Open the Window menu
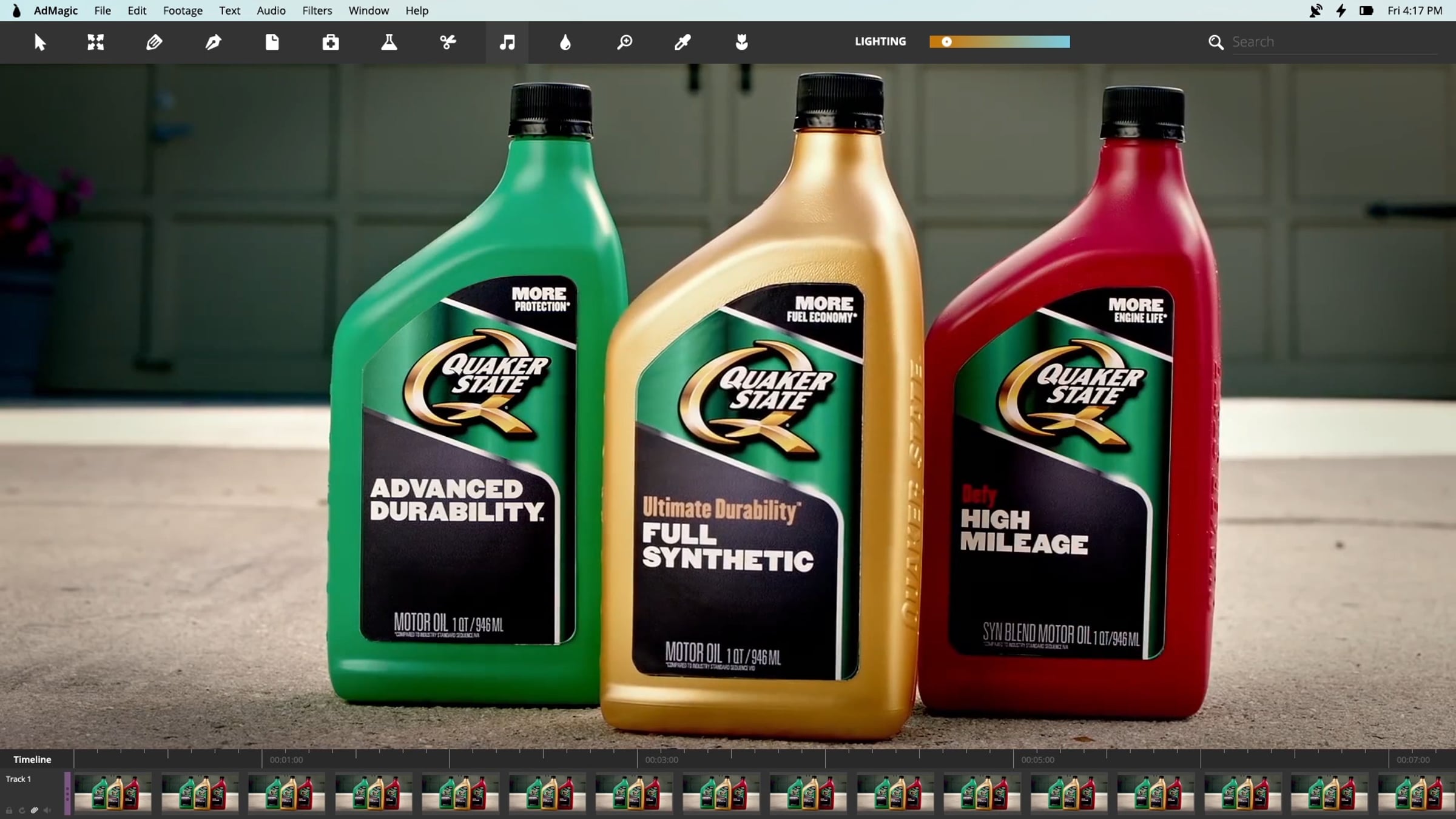 (x=369, y=10)
